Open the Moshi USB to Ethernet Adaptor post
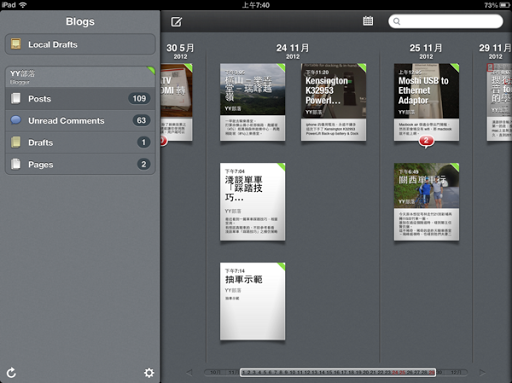 point(426,102)
